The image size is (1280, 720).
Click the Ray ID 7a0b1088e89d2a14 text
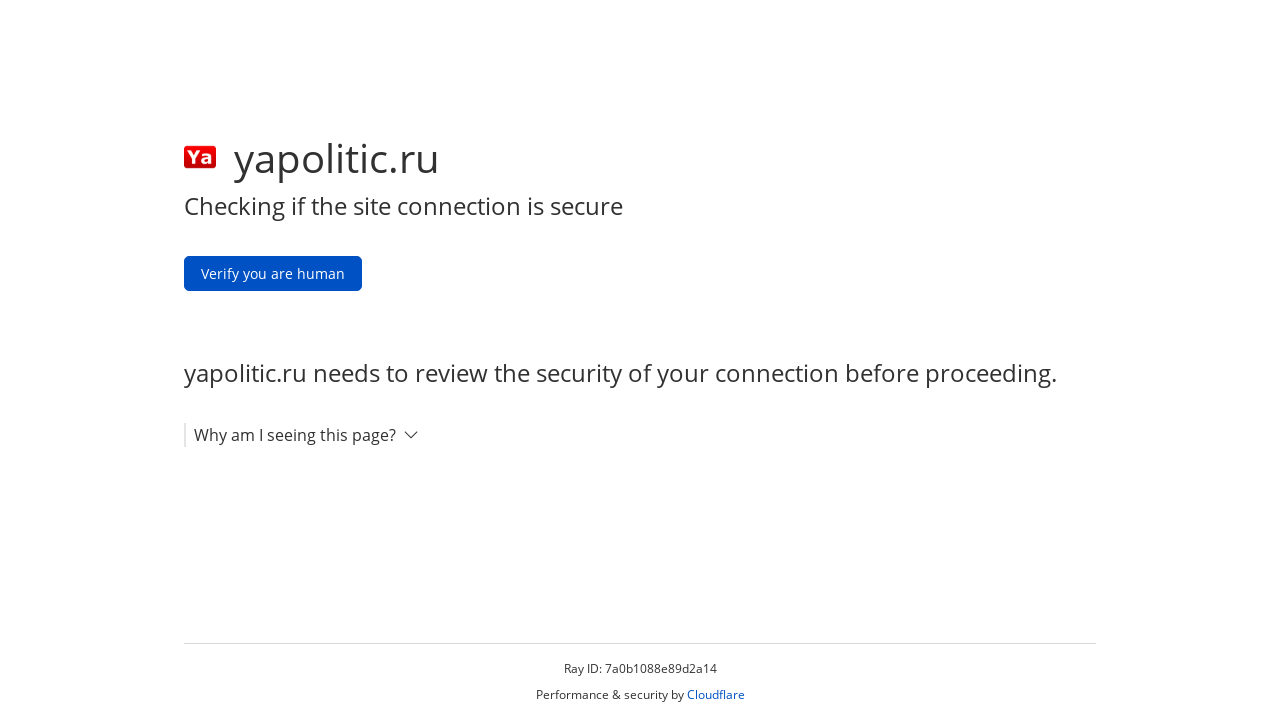point(640,669)
